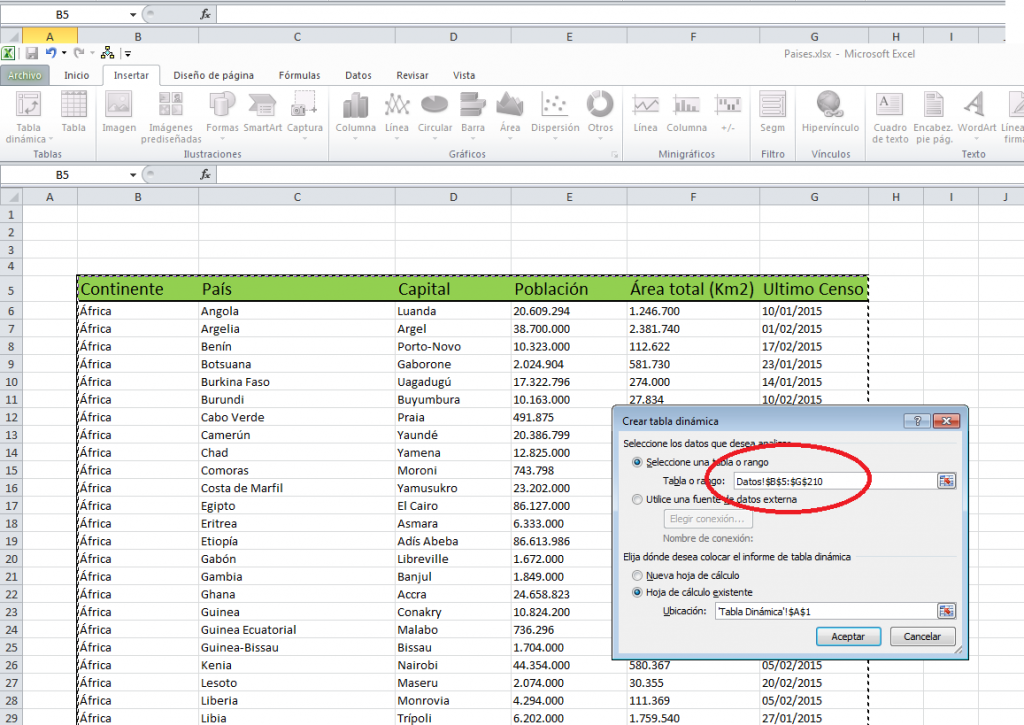
Task: Select the cell containing Porto-Novo
Action: click(453, 347)
